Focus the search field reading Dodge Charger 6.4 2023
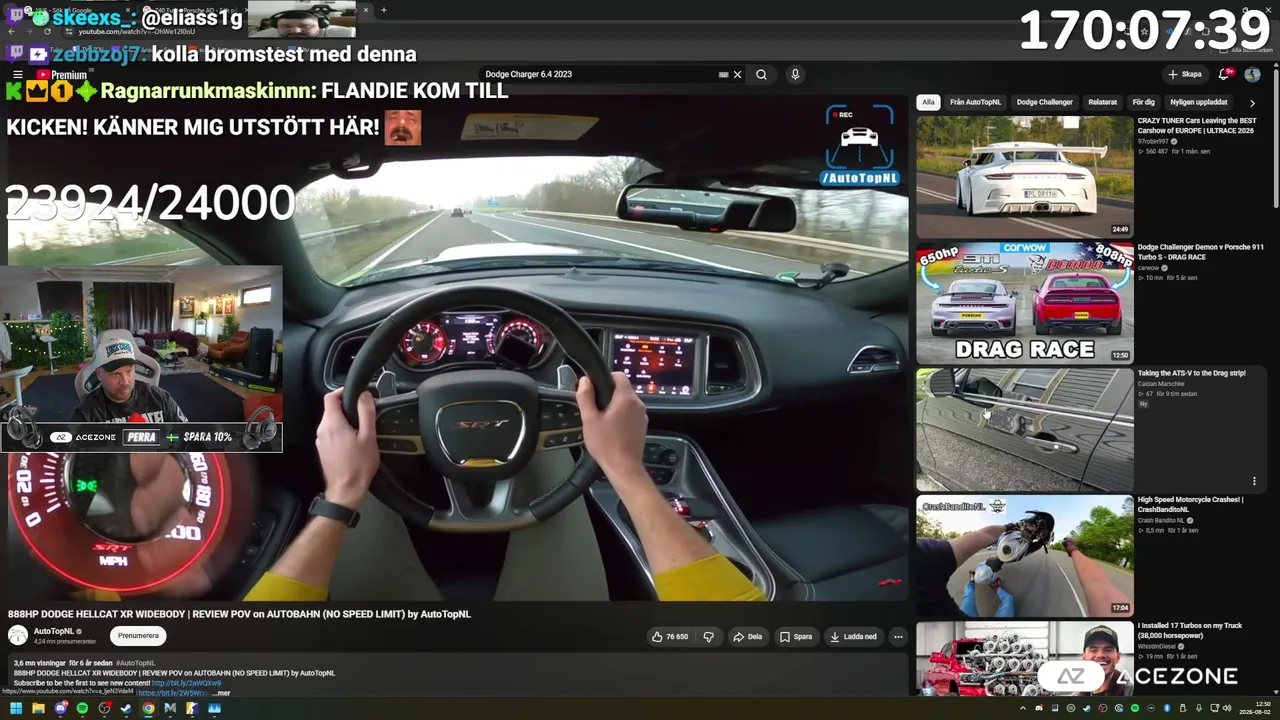Image resolution: width=1280 pixels, height=720 pixels. 598,75
